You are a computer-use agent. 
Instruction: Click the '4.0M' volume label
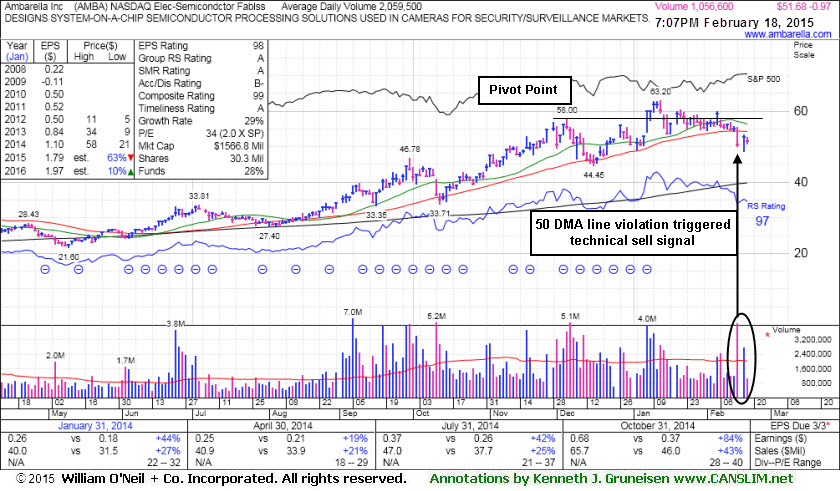pyautogui.click(x=647, y=319)
